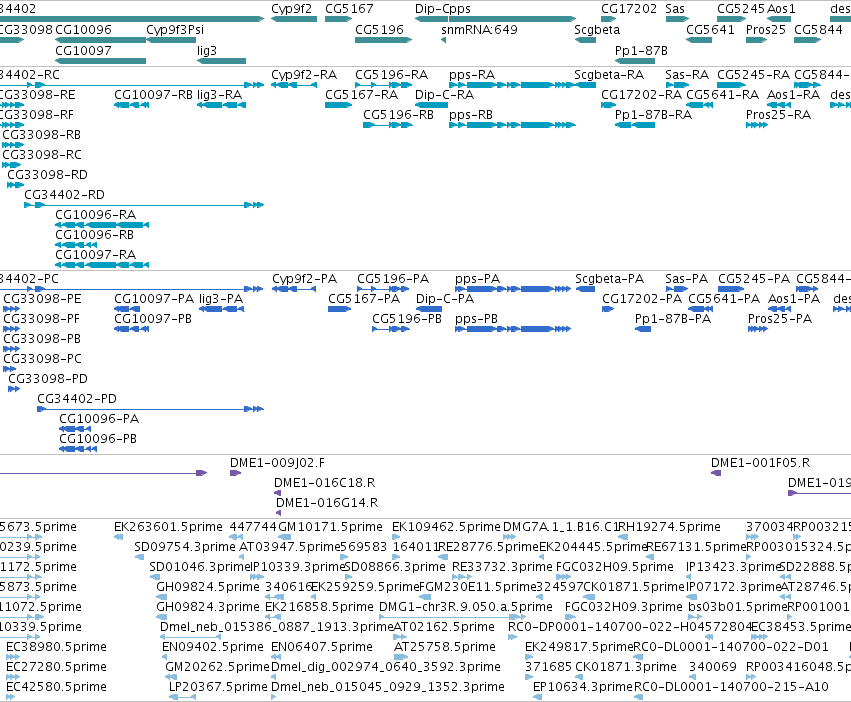Select the DME1-009J02.F feature label

pos(277,463)
